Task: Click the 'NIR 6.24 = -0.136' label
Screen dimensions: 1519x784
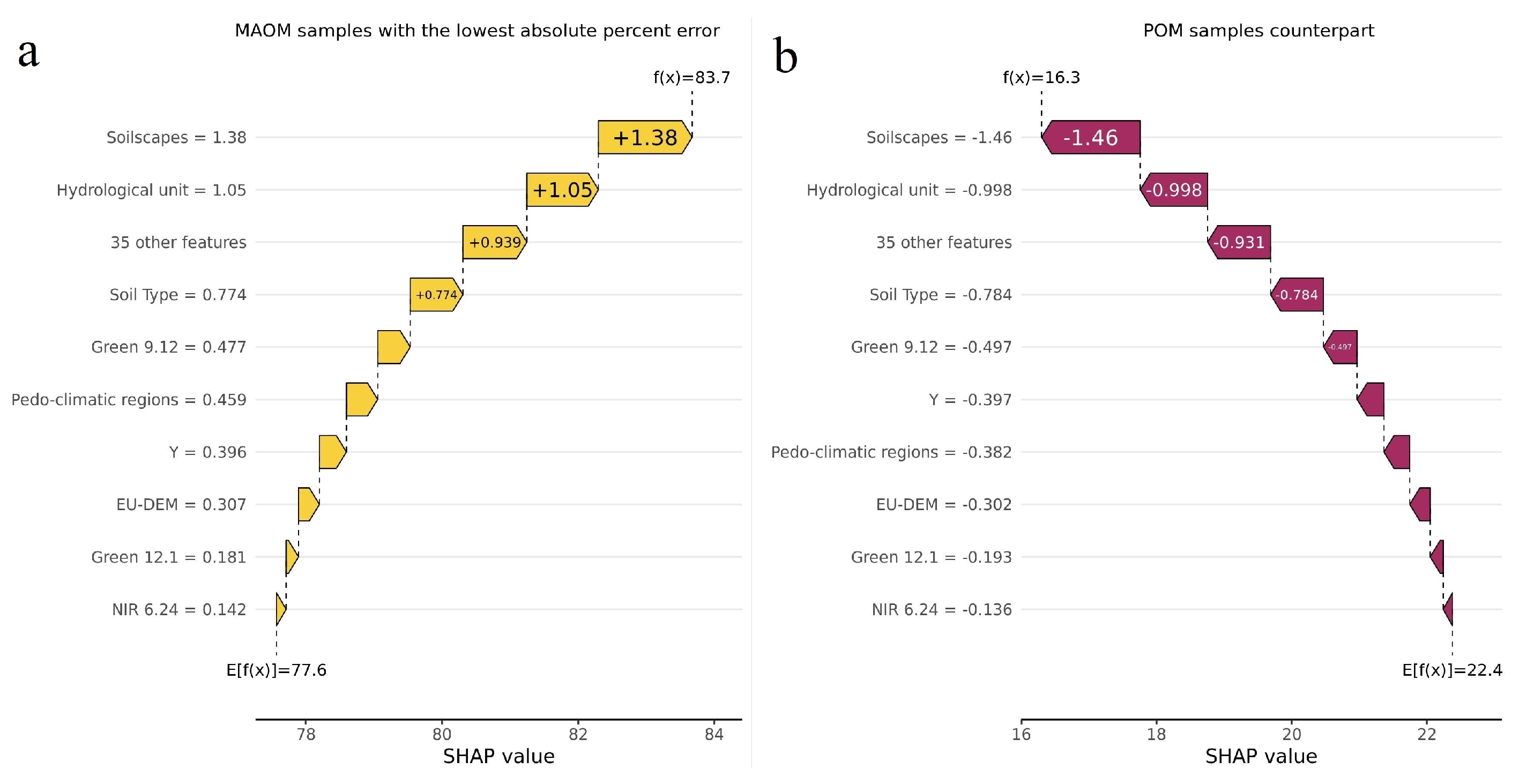Action: point(941,609)
